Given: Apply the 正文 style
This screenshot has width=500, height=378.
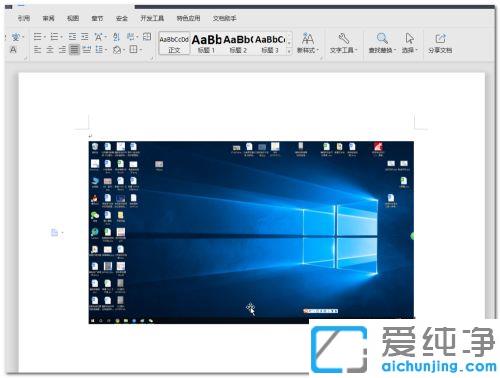Looking at the screenshot, I should point(174,44).
